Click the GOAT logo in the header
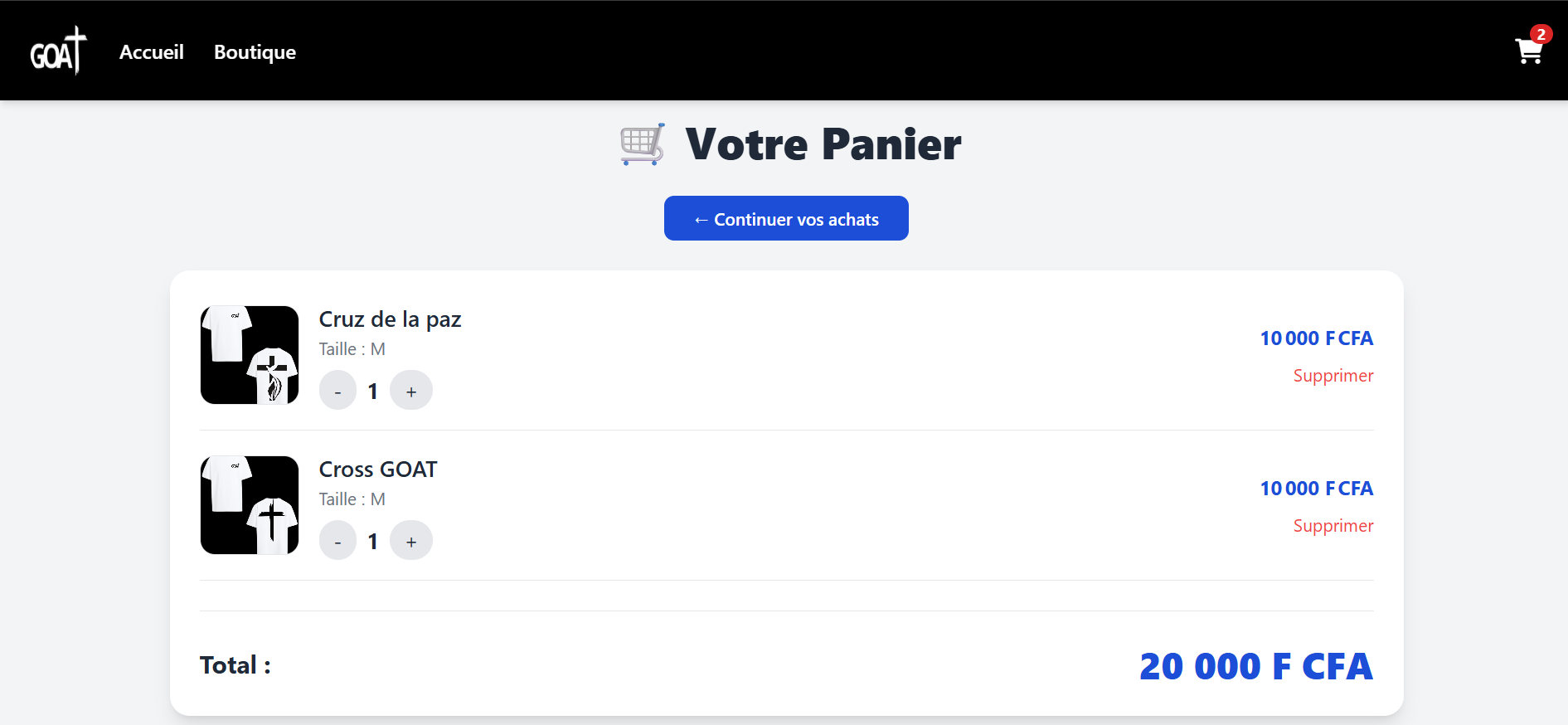 pyautogui.click(x=58, y=51)
